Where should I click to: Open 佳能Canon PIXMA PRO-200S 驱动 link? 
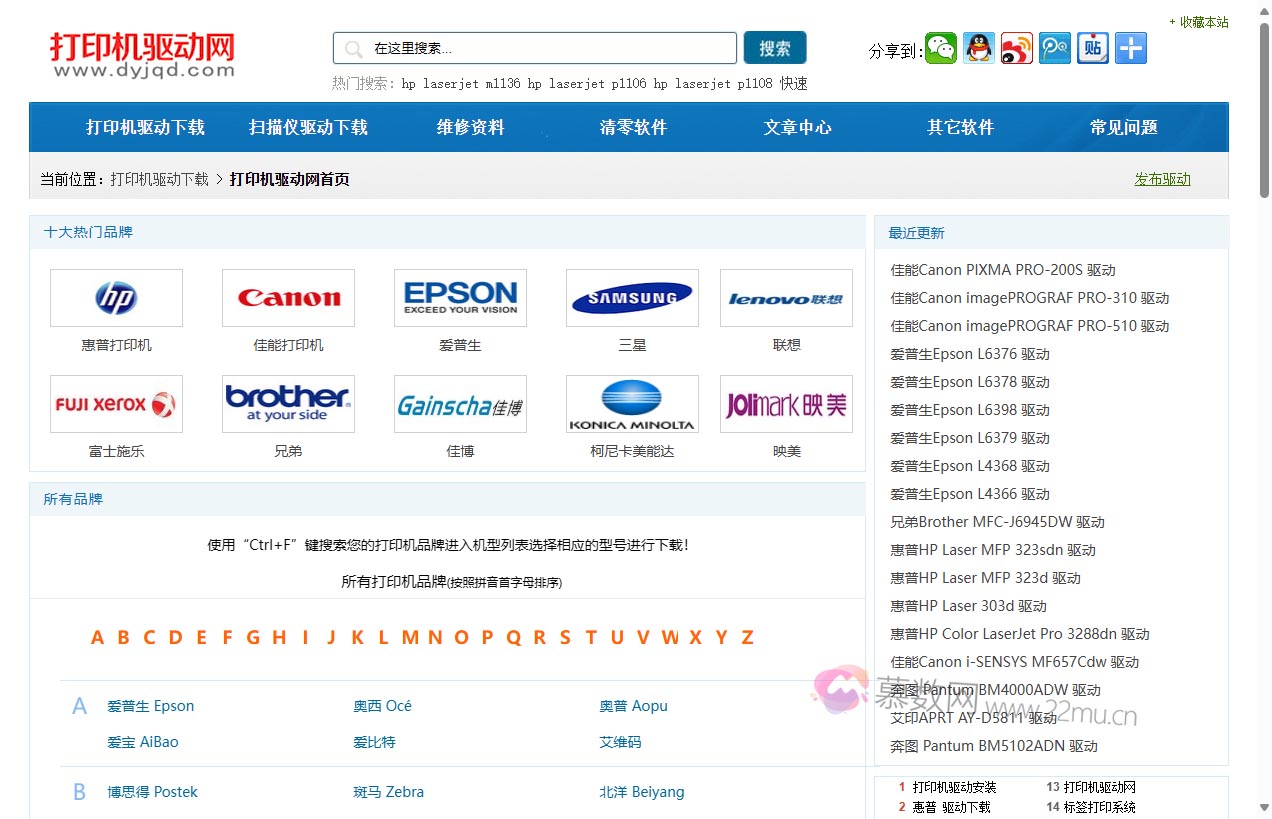pyautogui.click(x=1003, y=270)
